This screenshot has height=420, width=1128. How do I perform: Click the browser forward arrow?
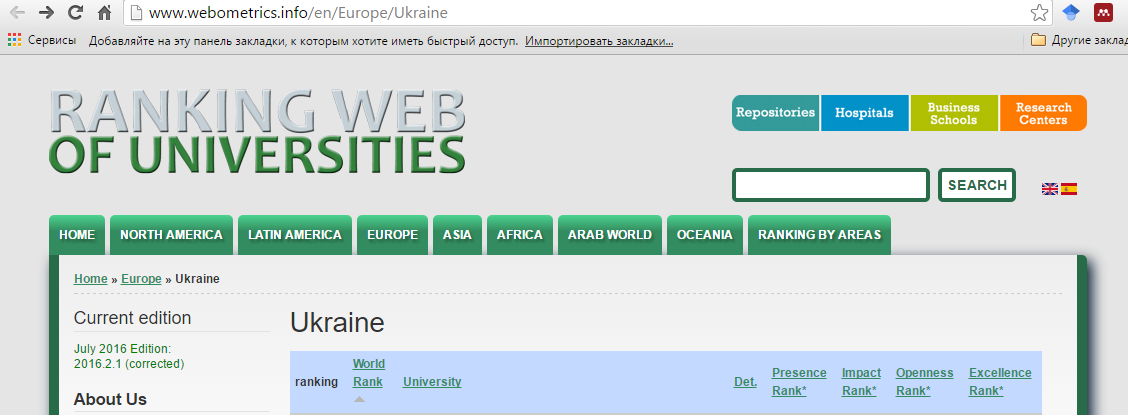46,13
